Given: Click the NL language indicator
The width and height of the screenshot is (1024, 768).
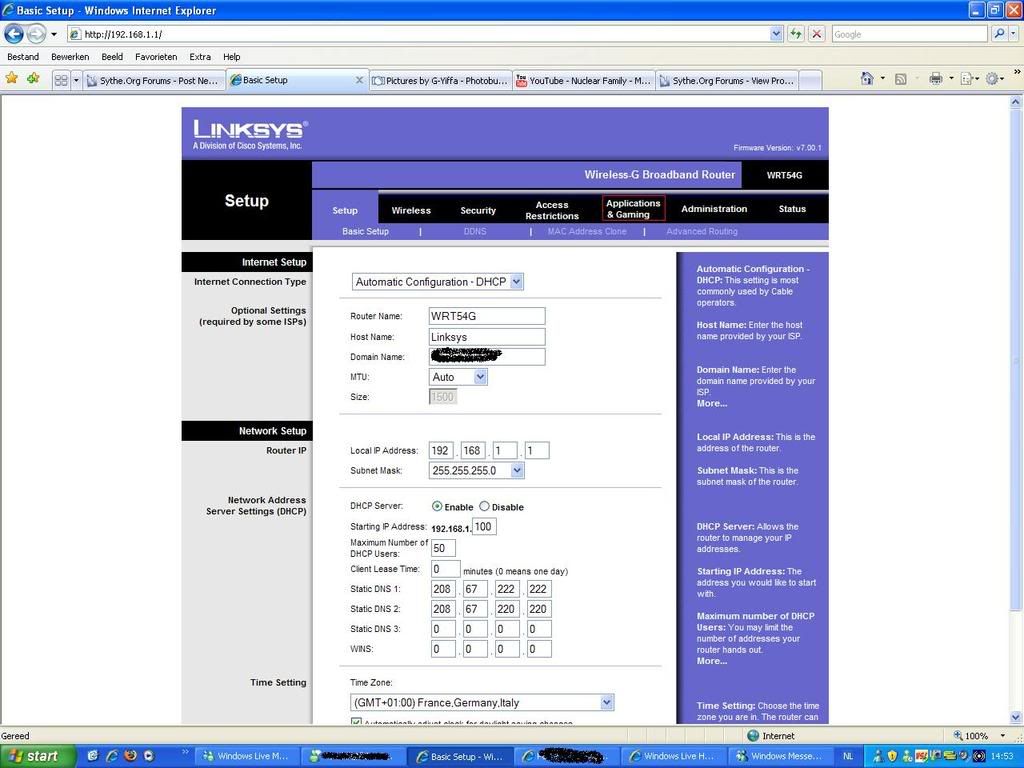Looking at the screenshot, I should 848,756.
